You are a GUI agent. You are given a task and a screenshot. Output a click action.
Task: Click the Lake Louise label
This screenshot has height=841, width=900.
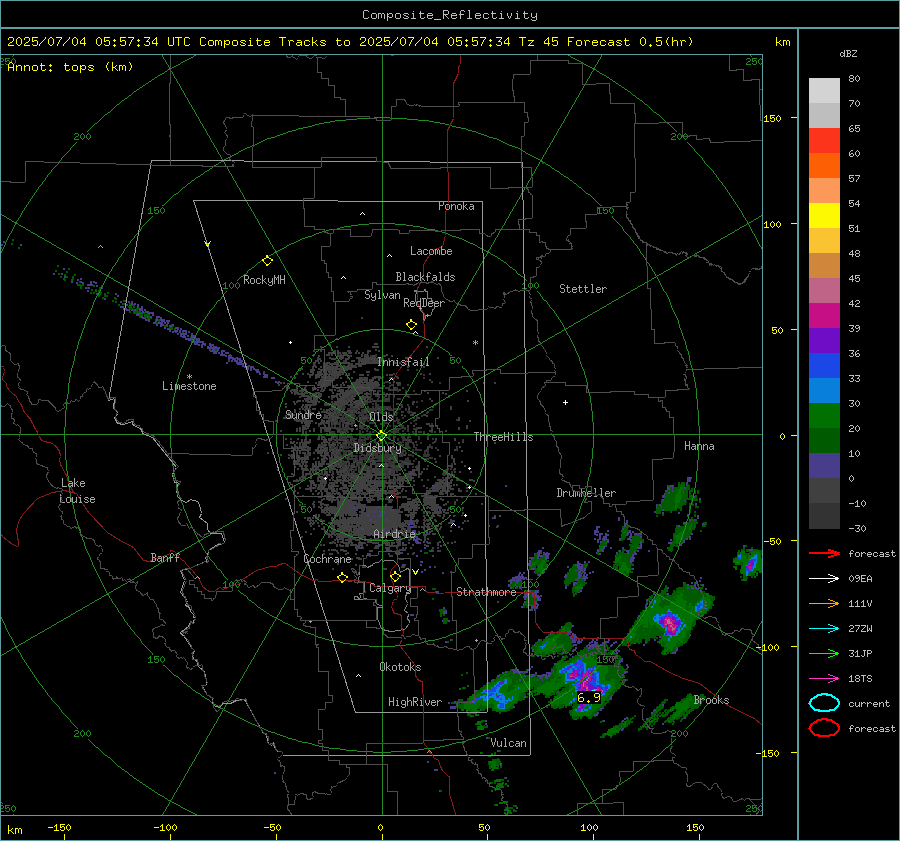click(x=77, y=491)
